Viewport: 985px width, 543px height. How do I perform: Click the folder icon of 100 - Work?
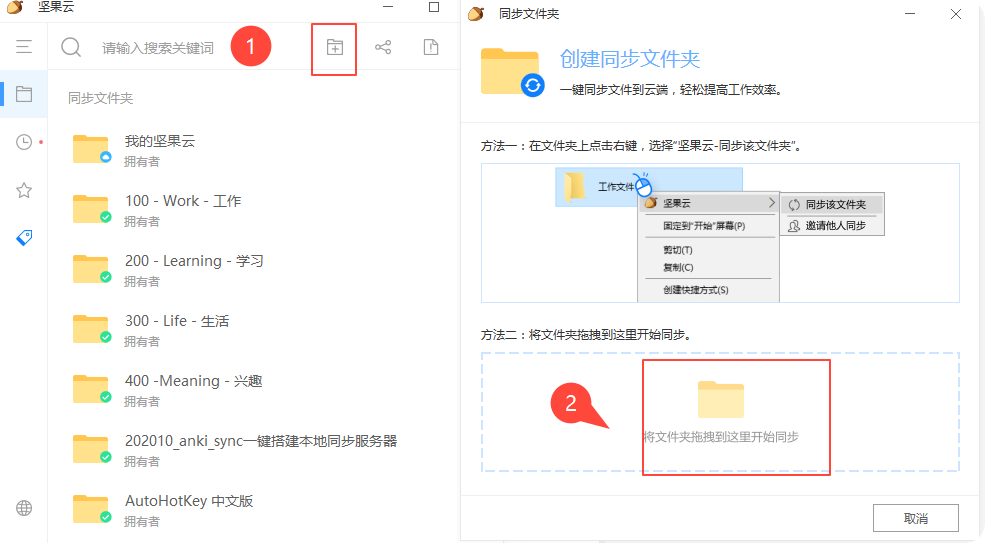[92, 209]
